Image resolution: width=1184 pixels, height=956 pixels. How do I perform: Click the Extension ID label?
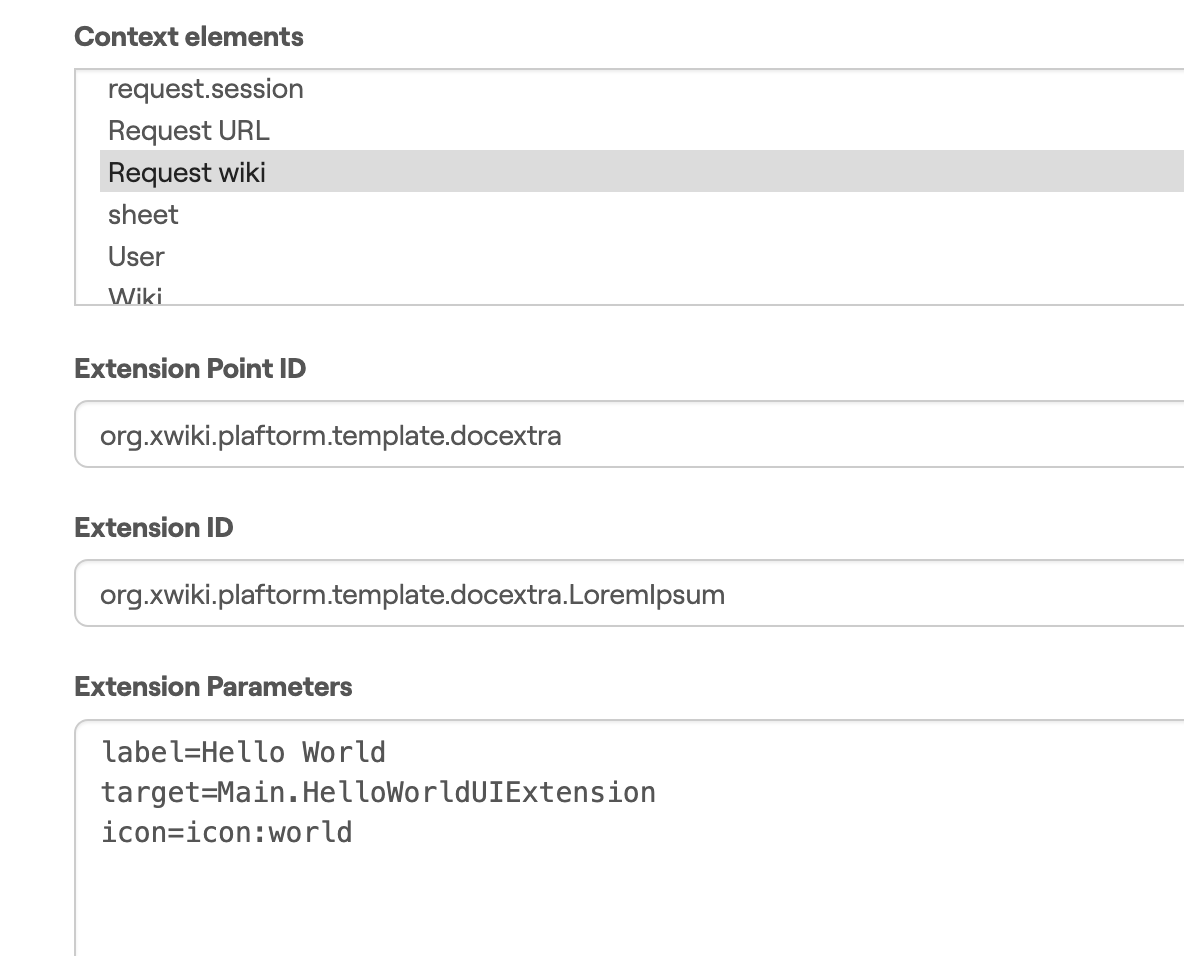[x=153, y=528]
